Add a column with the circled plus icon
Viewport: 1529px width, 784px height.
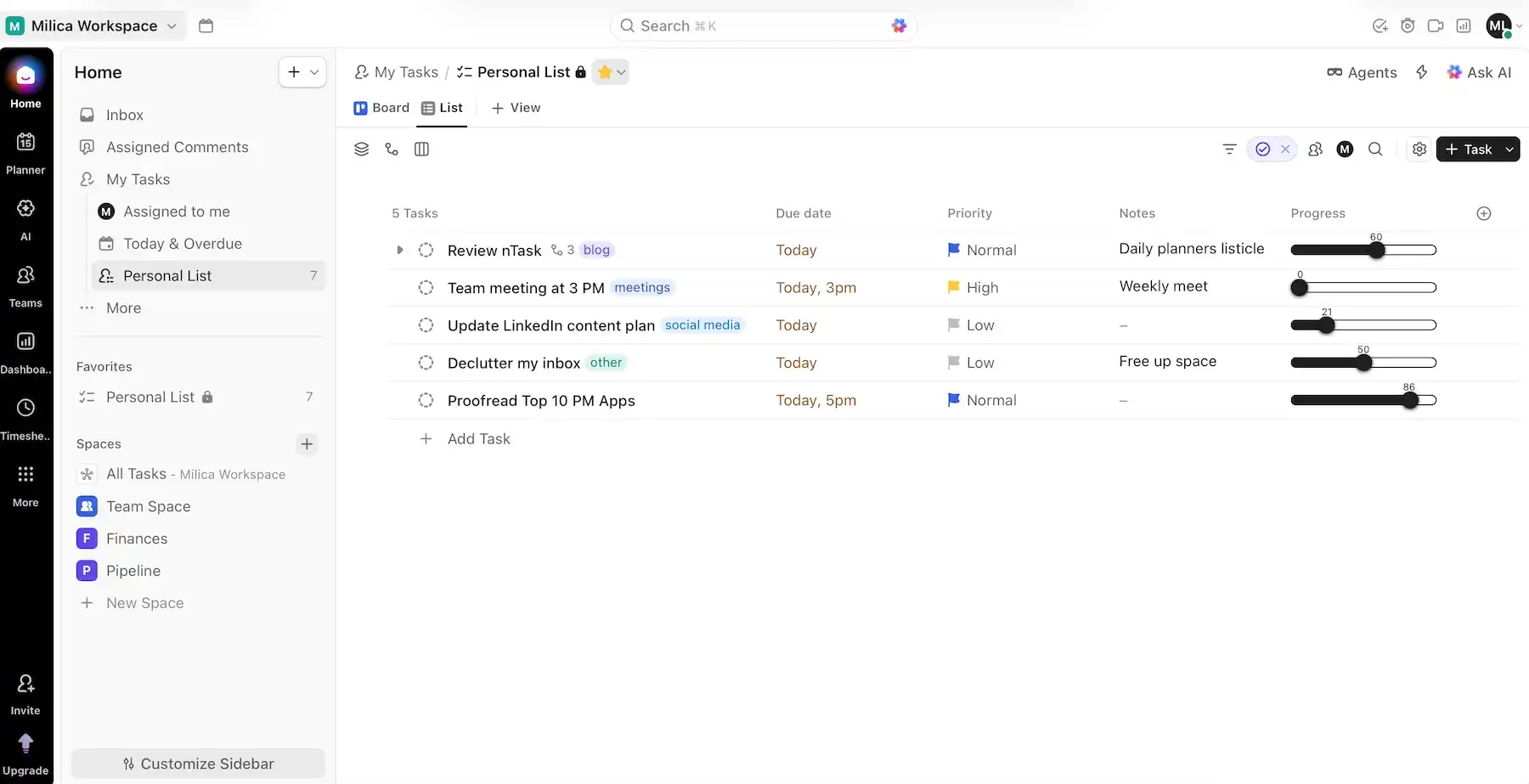1484,213
